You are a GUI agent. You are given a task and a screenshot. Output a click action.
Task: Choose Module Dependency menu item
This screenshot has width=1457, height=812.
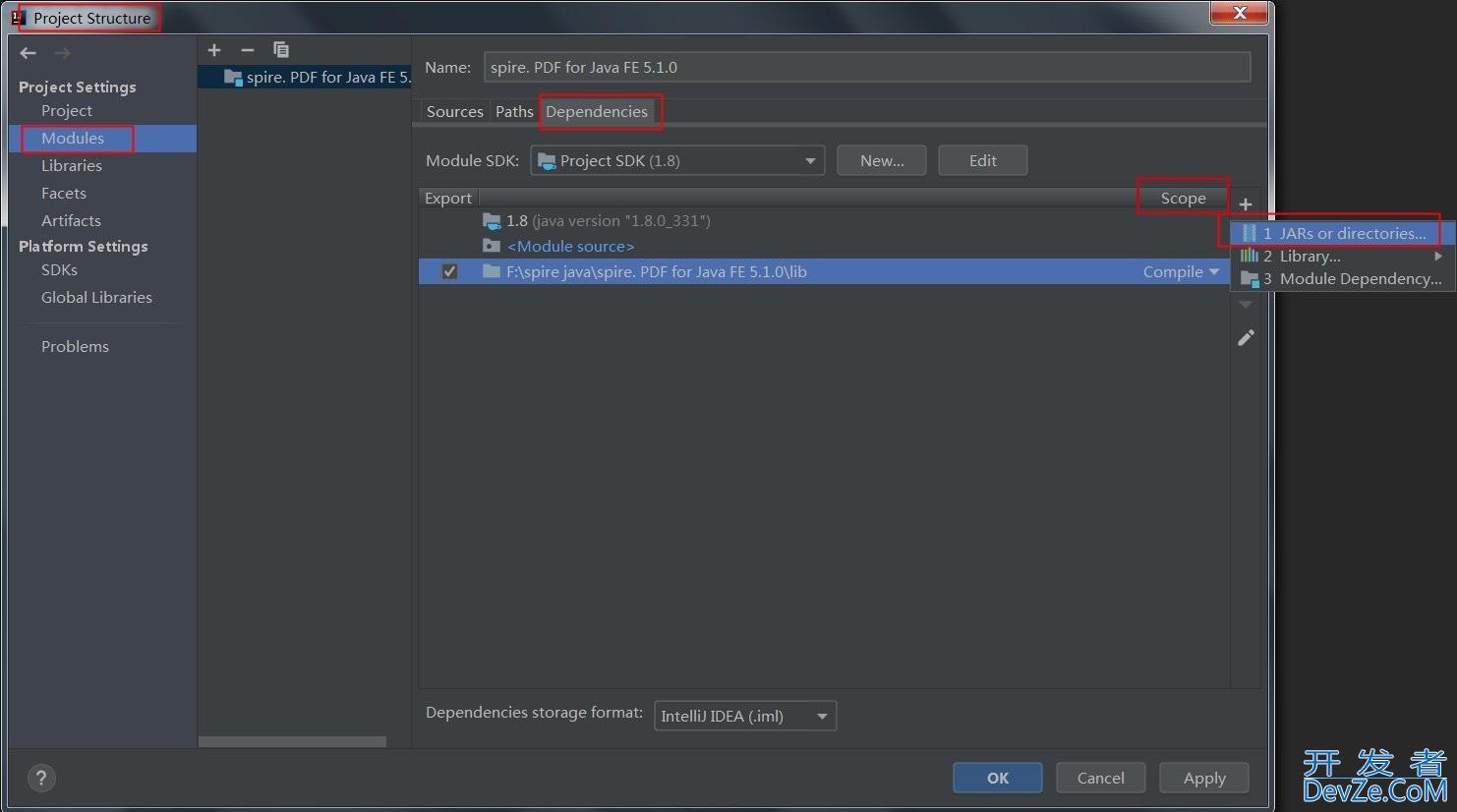tap(1343, 278)
